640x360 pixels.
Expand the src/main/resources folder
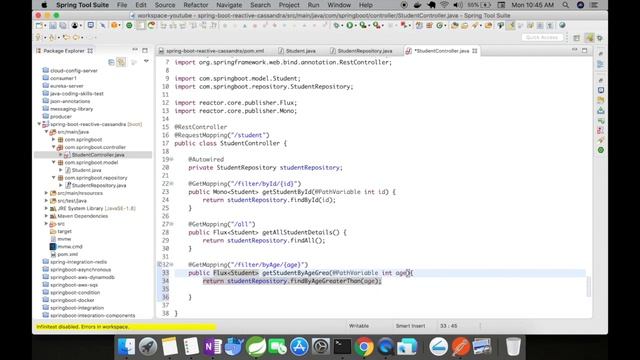coord(46,193)
